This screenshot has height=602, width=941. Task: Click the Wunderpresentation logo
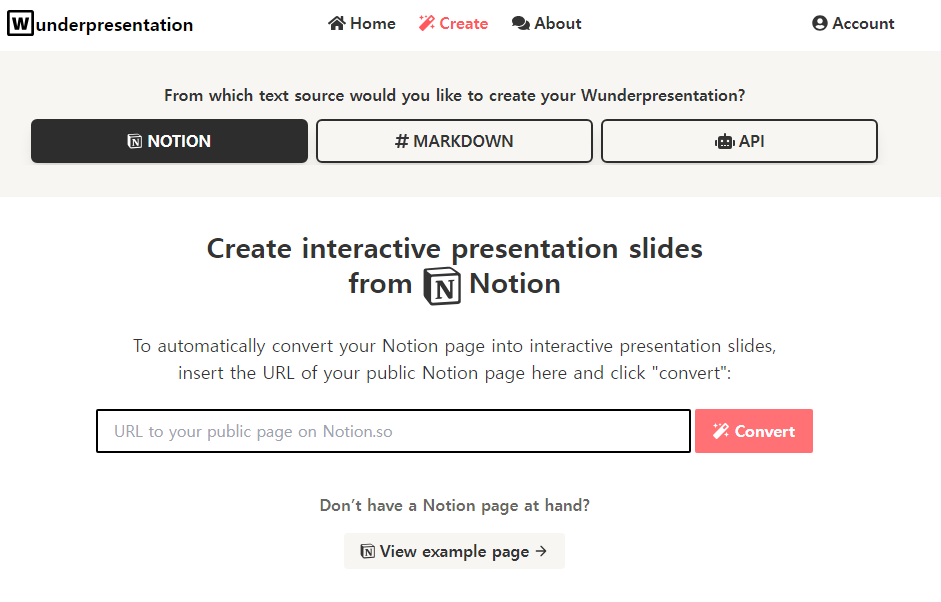tap(100, 24)
